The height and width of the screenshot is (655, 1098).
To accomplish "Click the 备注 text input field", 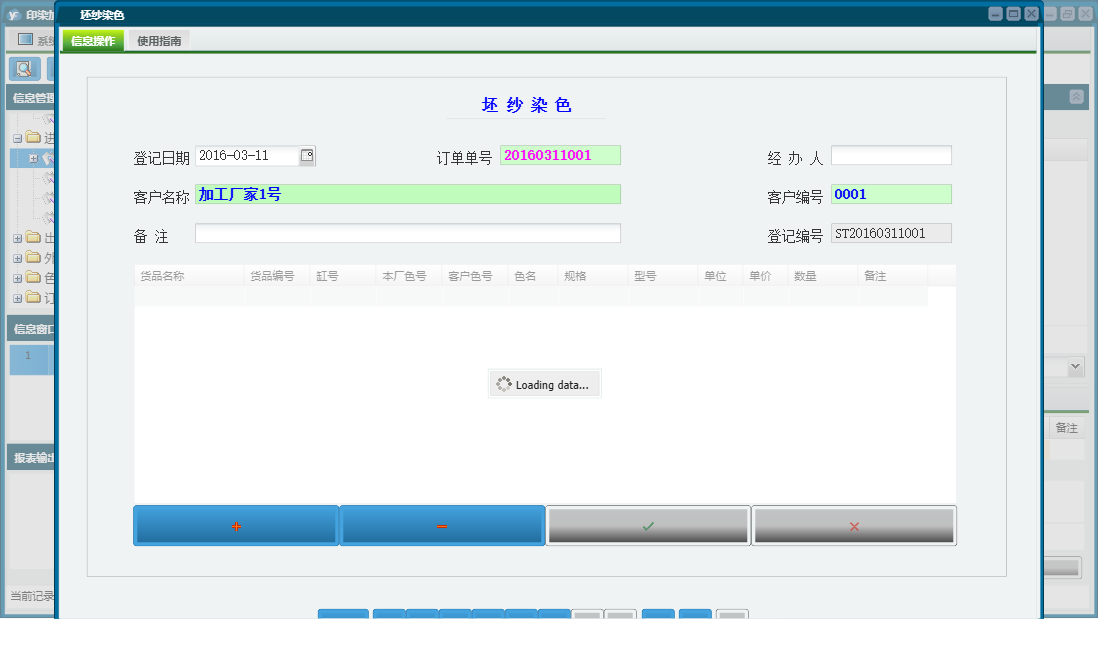I will coord(407,234).
